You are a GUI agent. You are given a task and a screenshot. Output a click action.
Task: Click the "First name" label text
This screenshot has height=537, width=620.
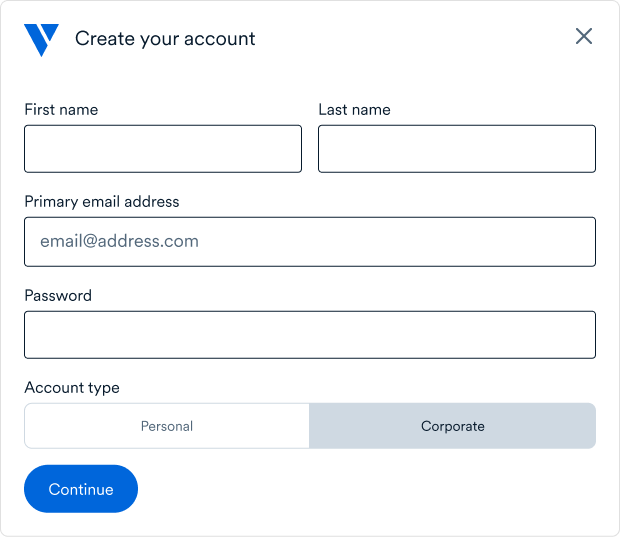click(61, 110)
